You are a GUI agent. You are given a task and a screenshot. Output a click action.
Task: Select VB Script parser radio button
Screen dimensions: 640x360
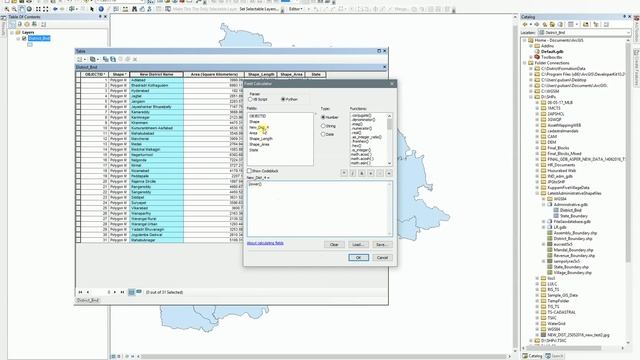click(250, 99)
